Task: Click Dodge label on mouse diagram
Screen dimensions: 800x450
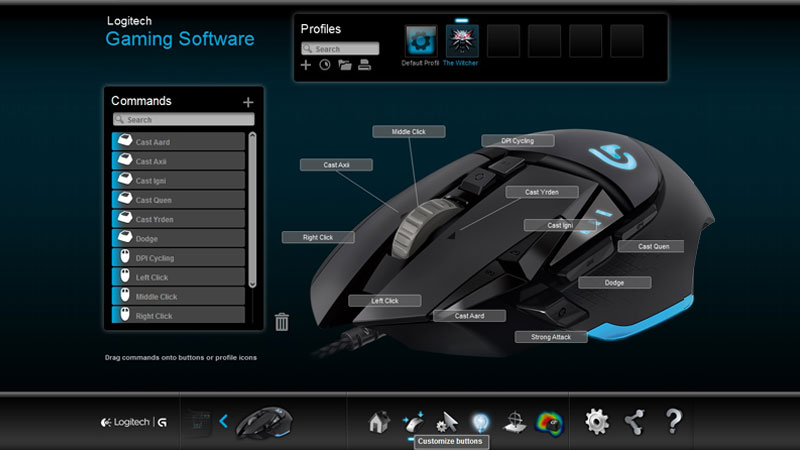Action: (x=614, y=283)
